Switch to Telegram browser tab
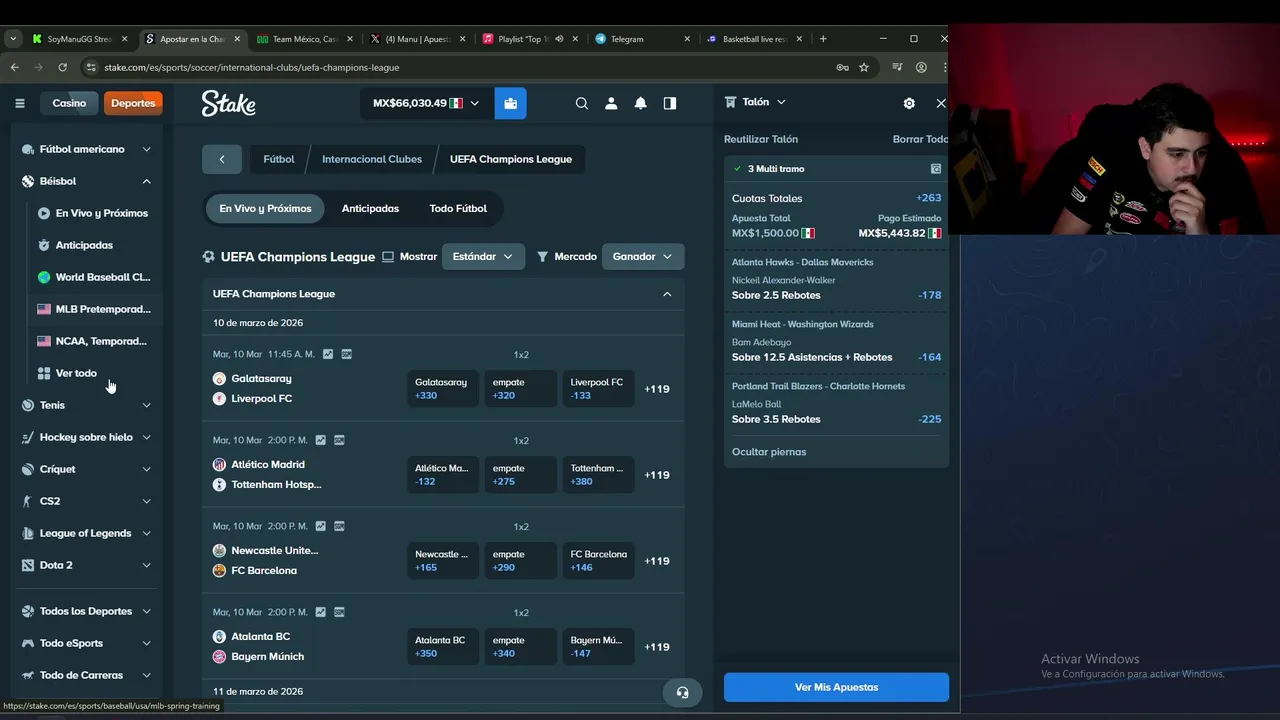Screen dimensions: 1280x720 click(642, 39)
